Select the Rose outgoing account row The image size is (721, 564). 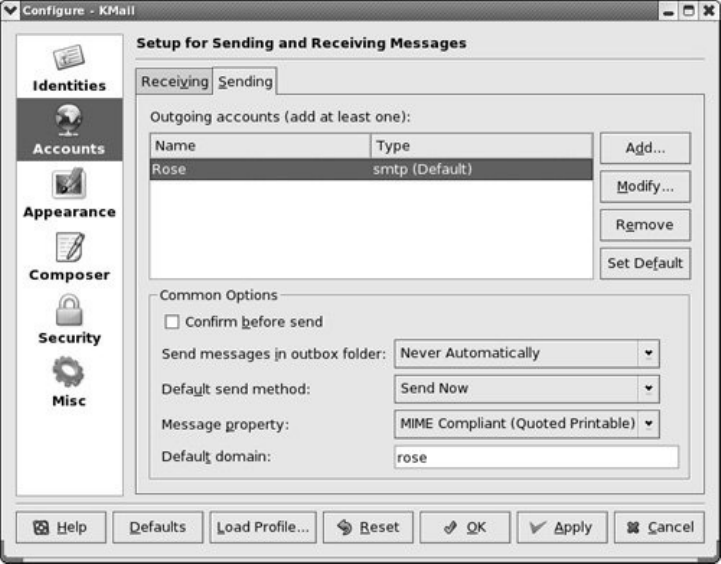click(372, 169)
